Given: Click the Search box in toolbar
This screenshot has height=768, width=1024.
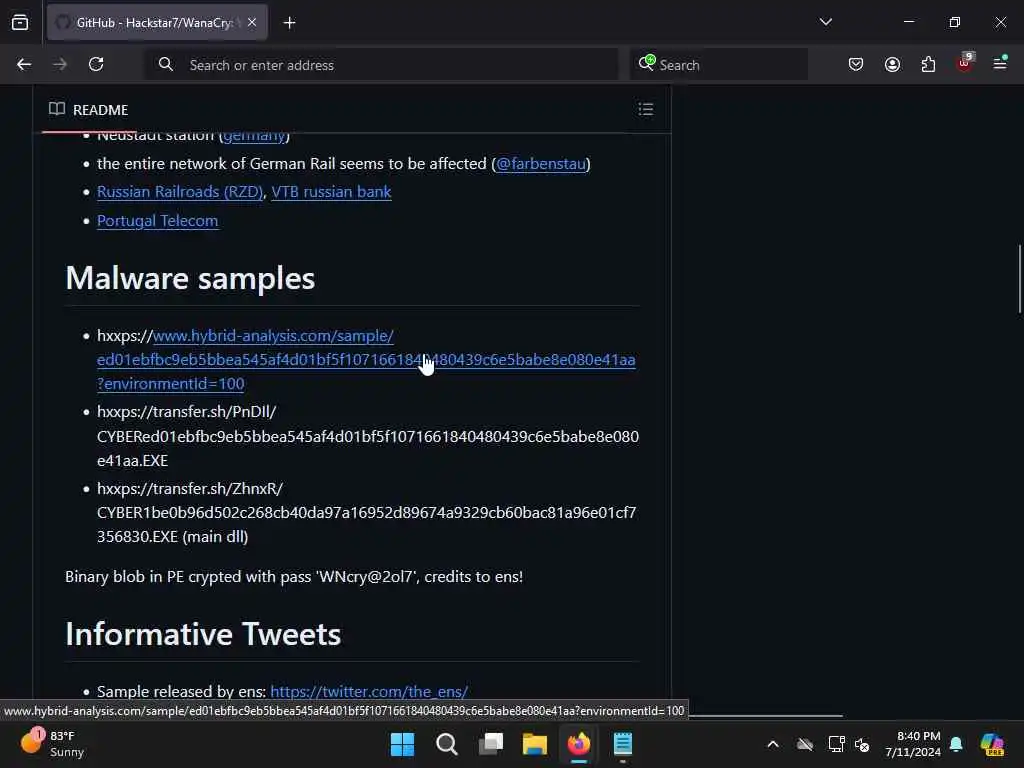Looking at the screenshot, I should point(718,65).
